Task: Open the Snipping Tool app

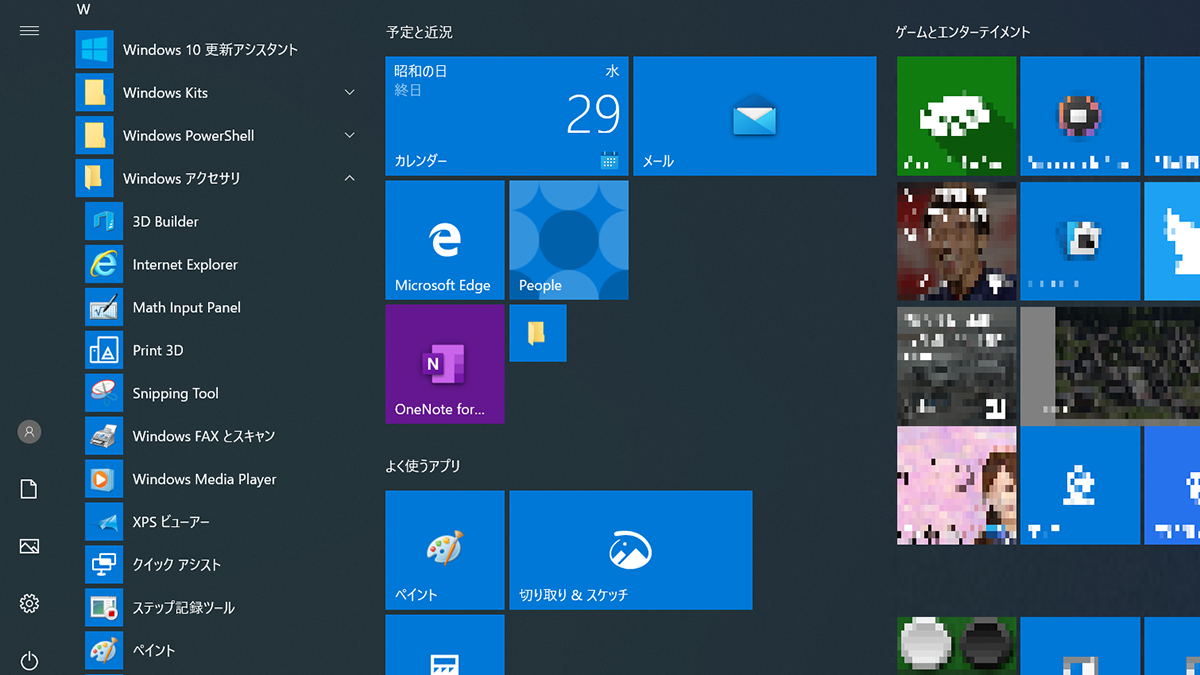Action: (175, 394)
